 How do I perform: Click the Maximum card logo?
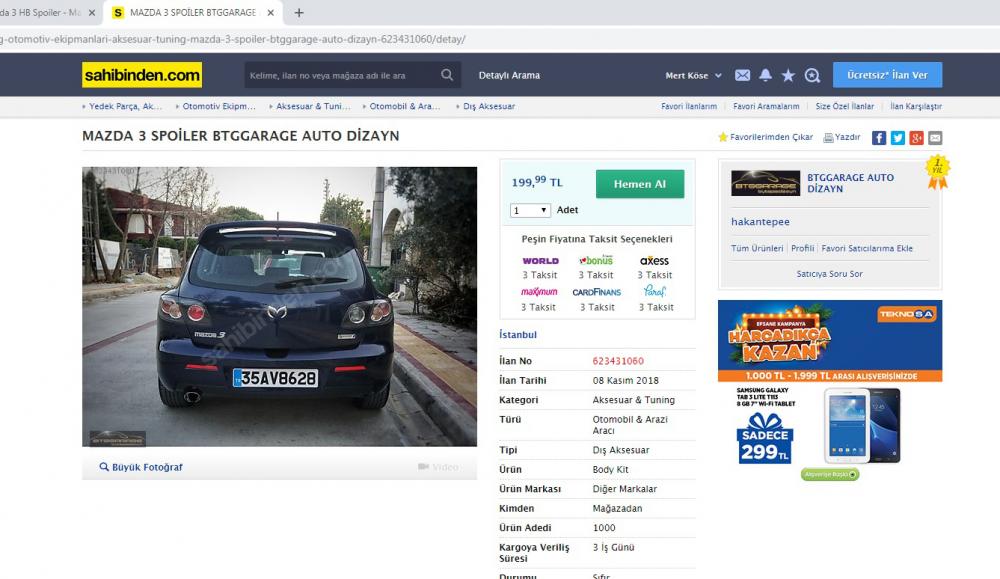tap(539, 291)
